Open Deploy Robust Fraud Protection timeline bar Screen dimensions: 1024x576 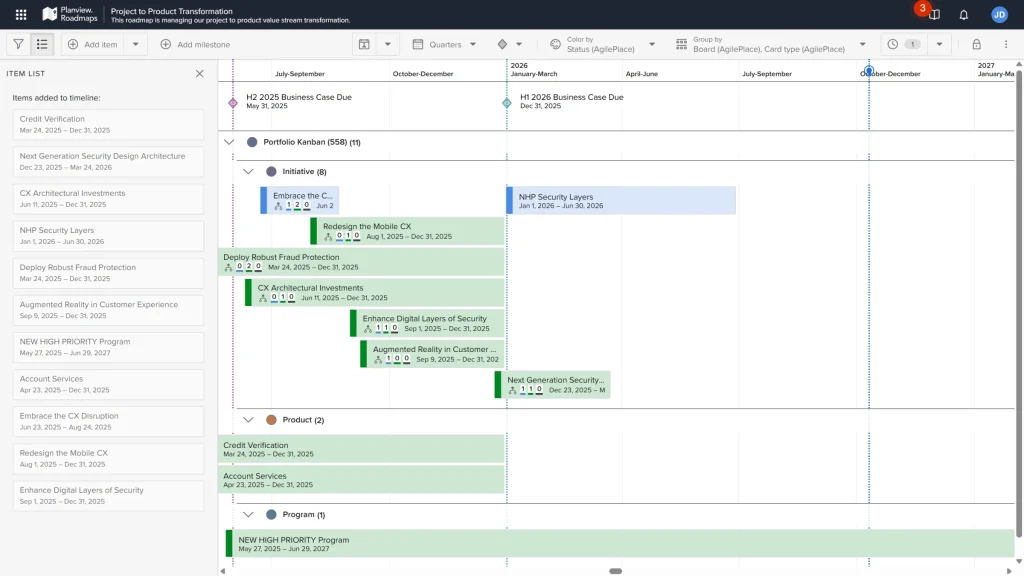tap(361, 262)
